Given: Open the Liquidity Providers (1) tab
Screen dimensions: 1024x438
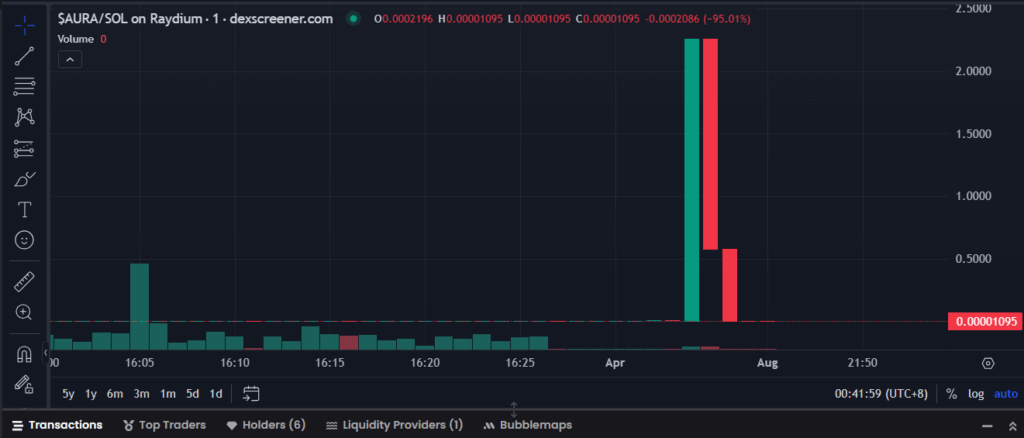Looking at the screenshot, I should pyautogui.click(x=394, y=425).
